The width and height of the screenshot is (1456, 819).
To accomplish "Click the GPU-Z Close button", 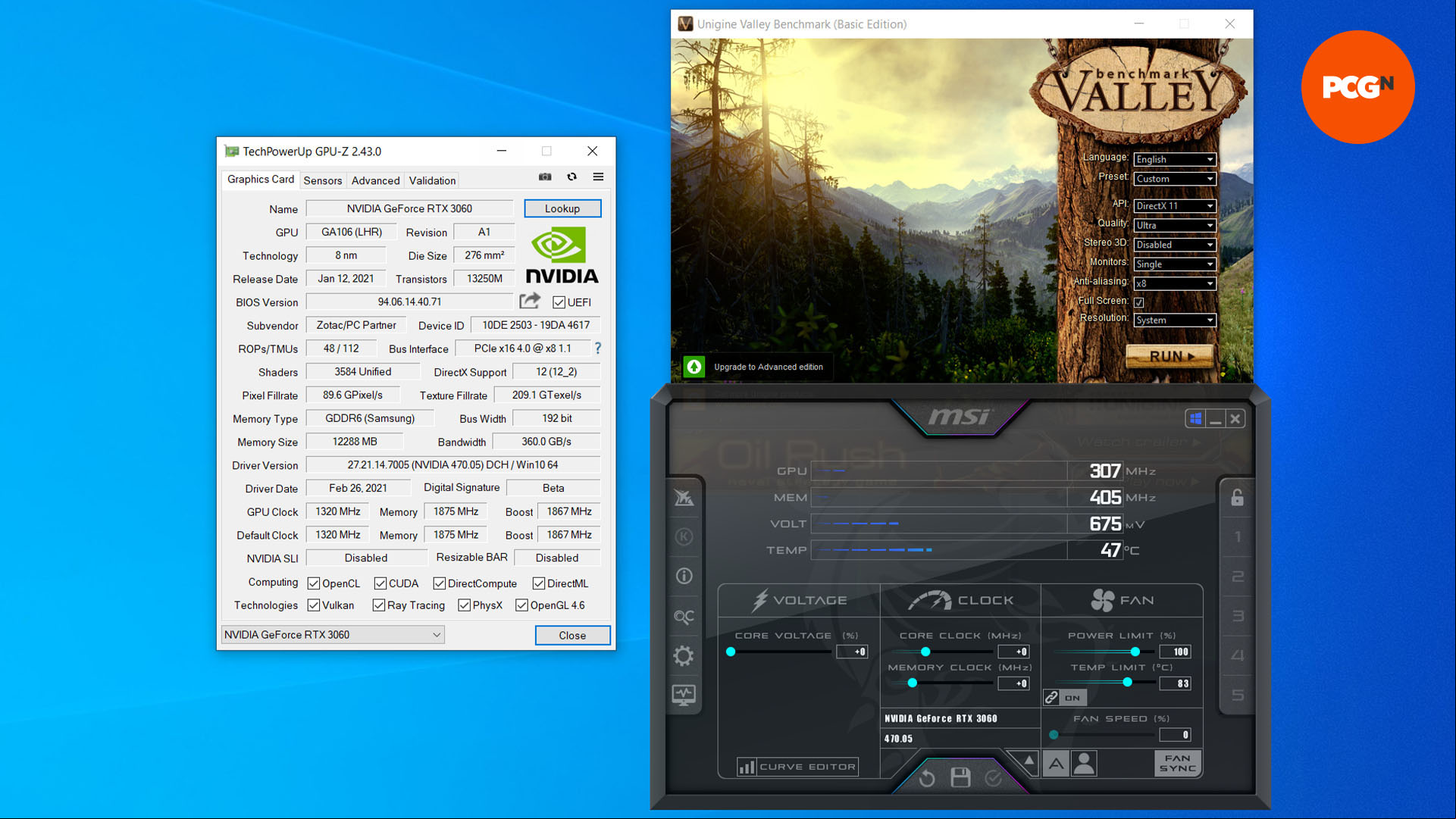I will coord(572,636).
